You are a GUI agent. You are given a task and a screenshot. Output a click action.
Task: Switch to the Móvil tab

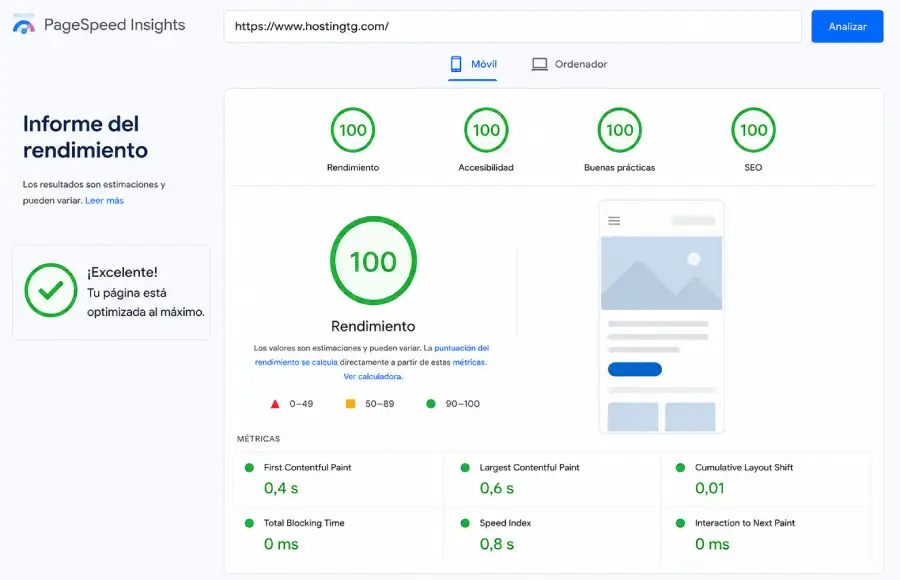[x=472, y=64]
